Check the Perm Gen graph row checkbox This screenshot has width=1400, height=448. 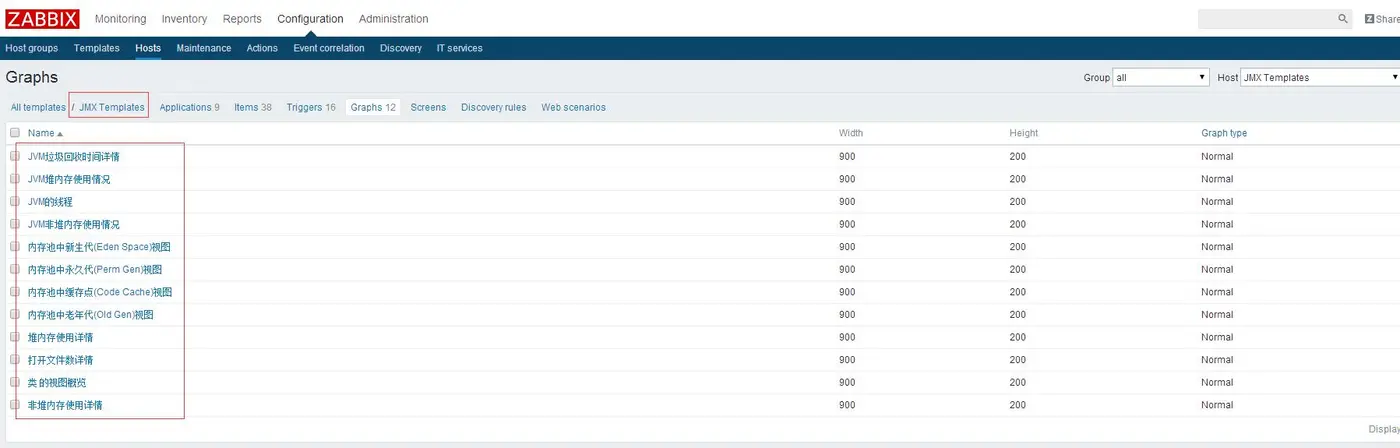click(15, 269)
